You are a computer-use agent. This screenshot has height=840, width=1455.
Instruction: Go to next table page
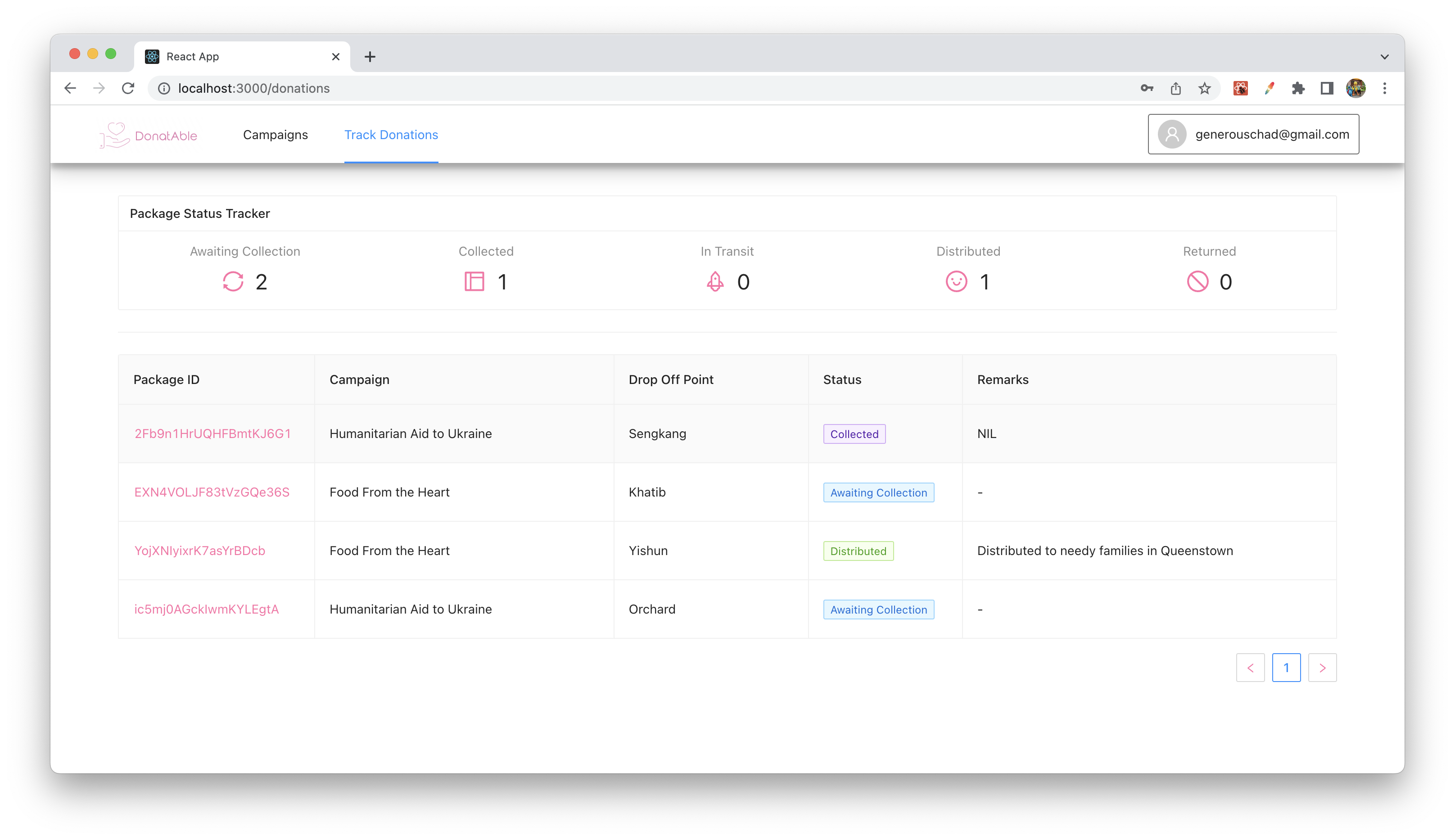pyautogui.click(x=1322, y=668)
